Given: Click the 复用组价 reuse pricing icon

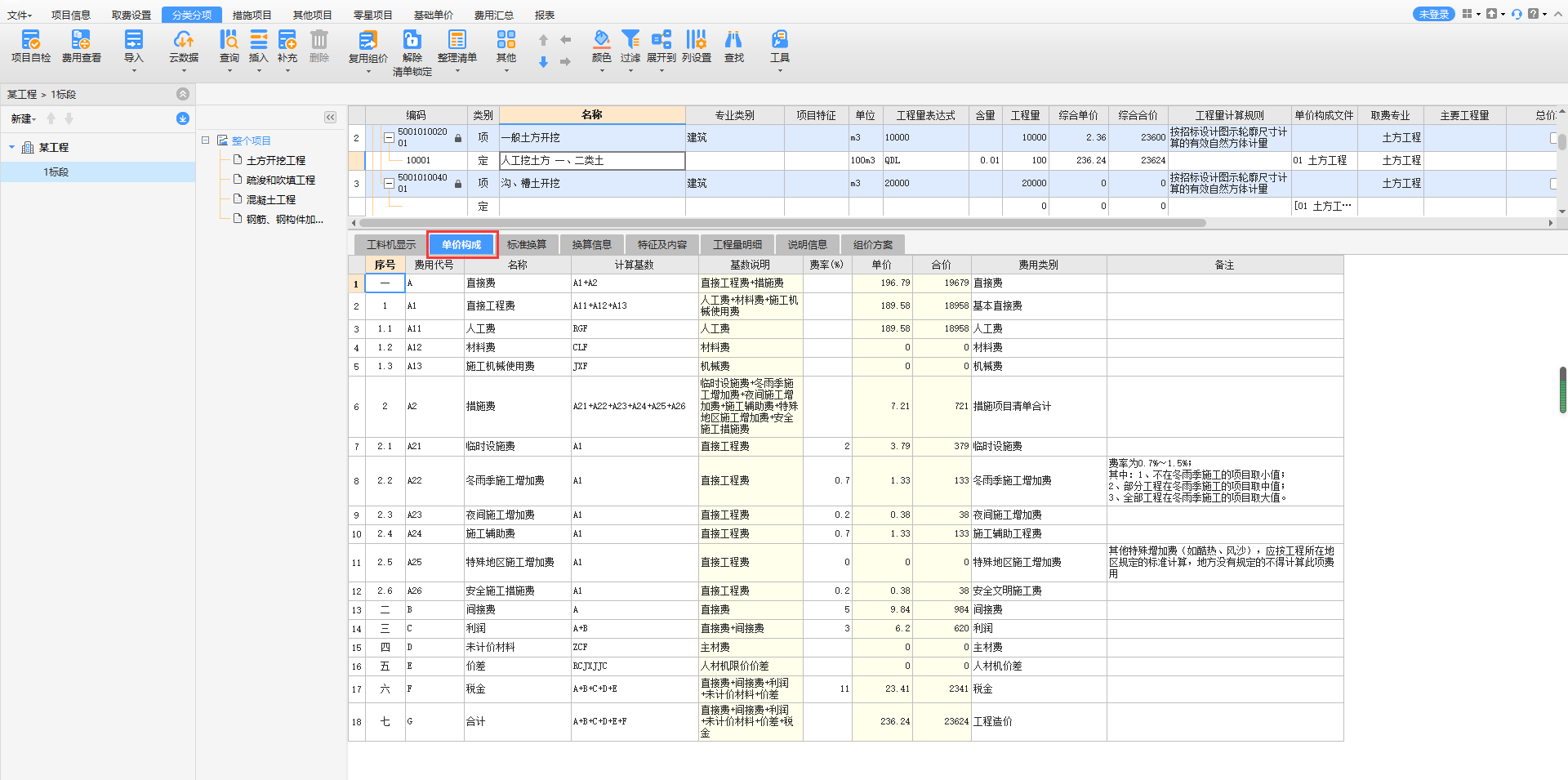Looking at the screenshot, I should (368, 40).
